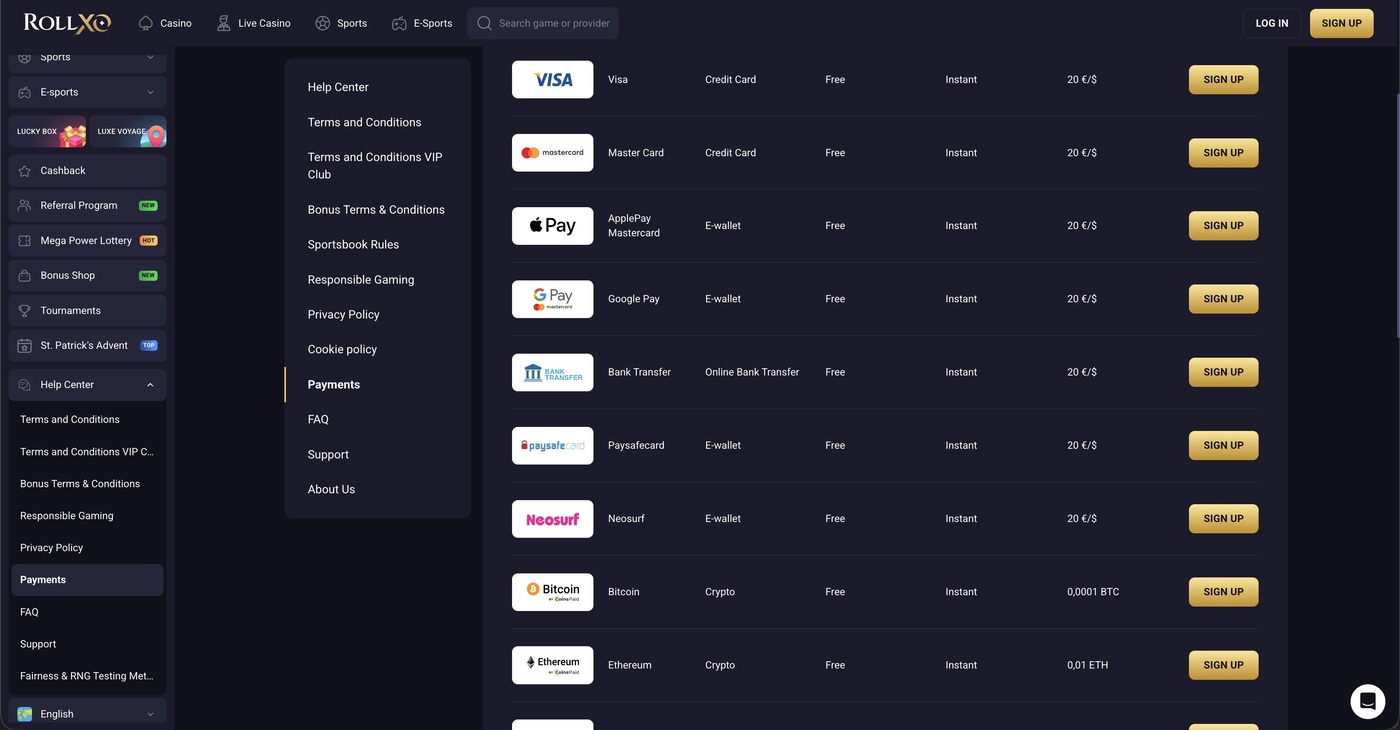The width and height of the screenshot is (1400, 730).
Task: Open Terms and Conditions in sidebar submenu
Action: 70,420
